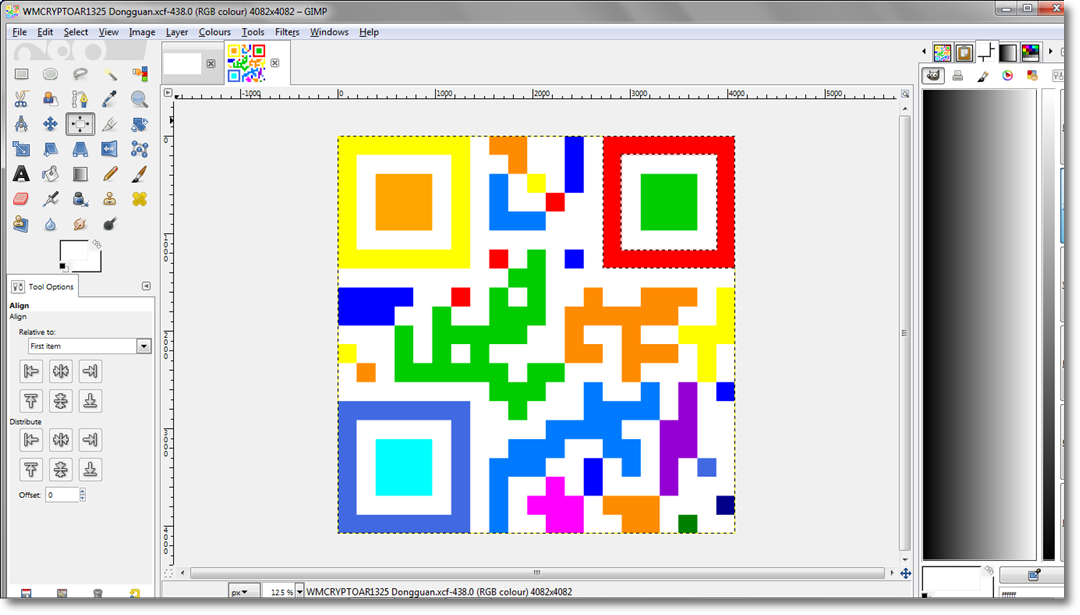Image resolution: width=1080 pixels, height=615 pixels.
Task: Distribute bottoms of targets
Action: point(90,470)
